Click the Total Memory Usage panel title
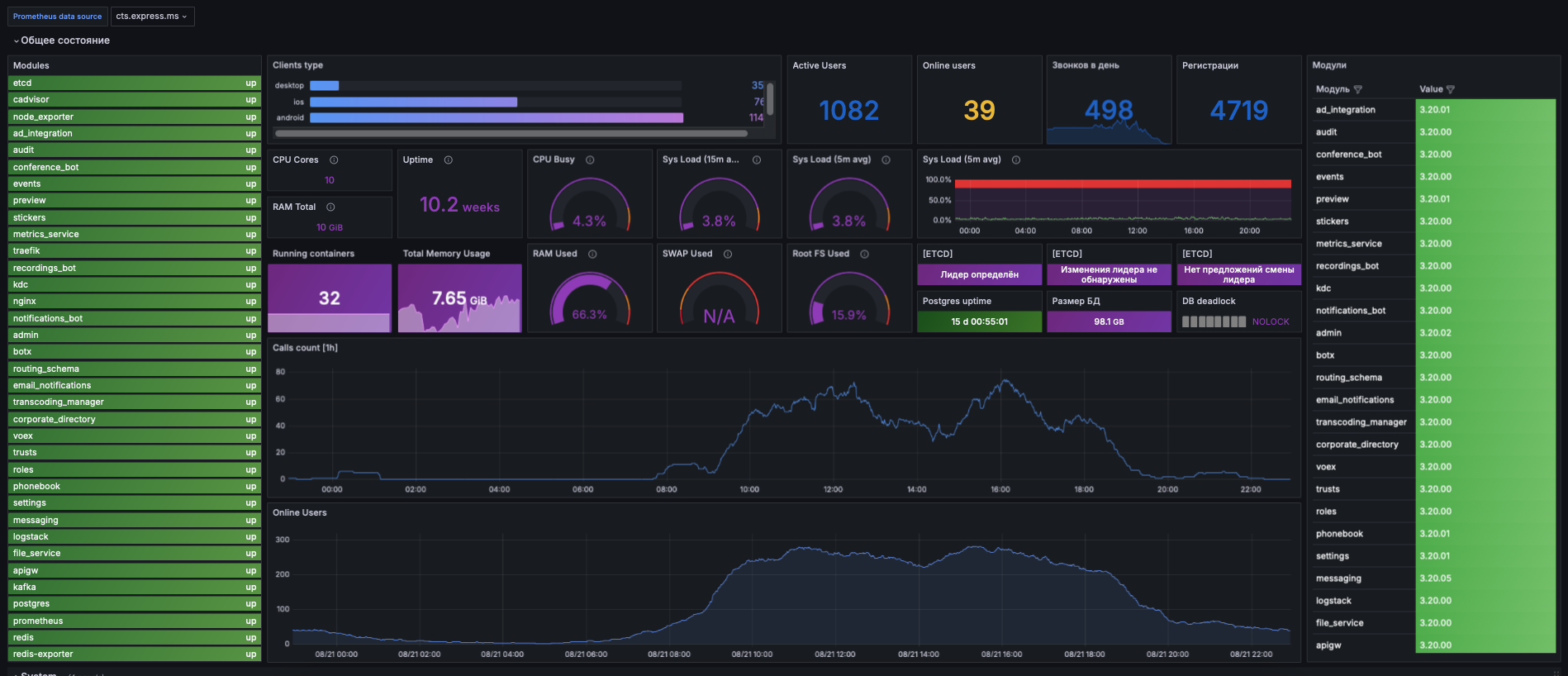 [447, 254]
